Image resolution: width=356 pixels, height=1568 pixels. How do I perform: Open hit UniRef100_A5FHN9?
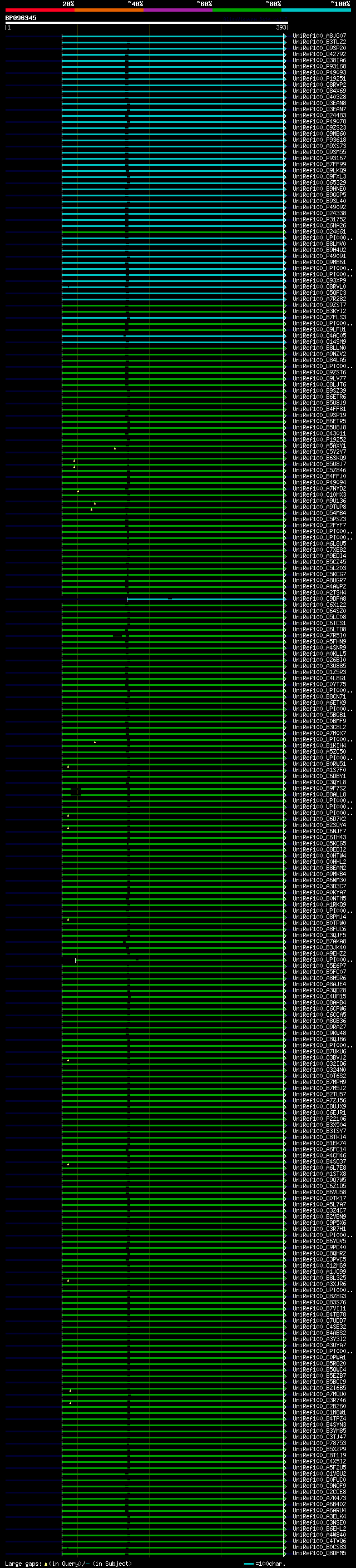[x=319, y=641]
